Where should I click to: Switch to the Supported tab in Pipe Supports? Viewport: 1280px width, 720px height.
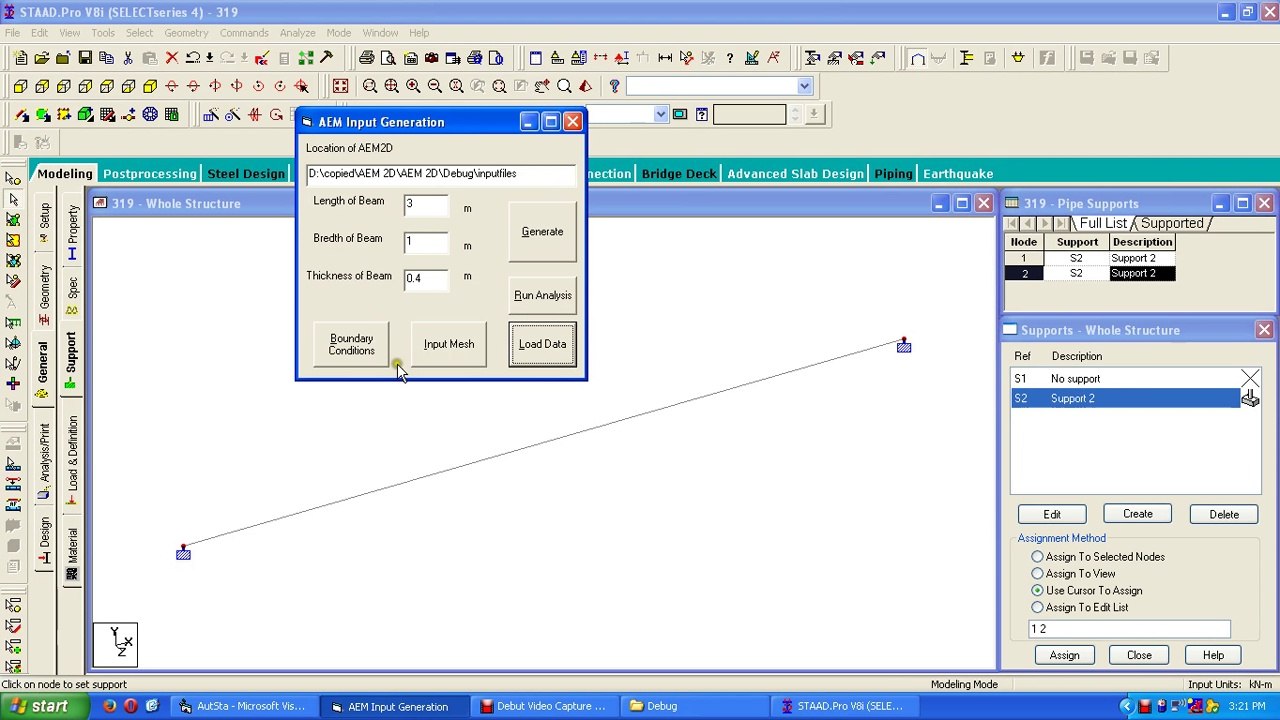1172,223
